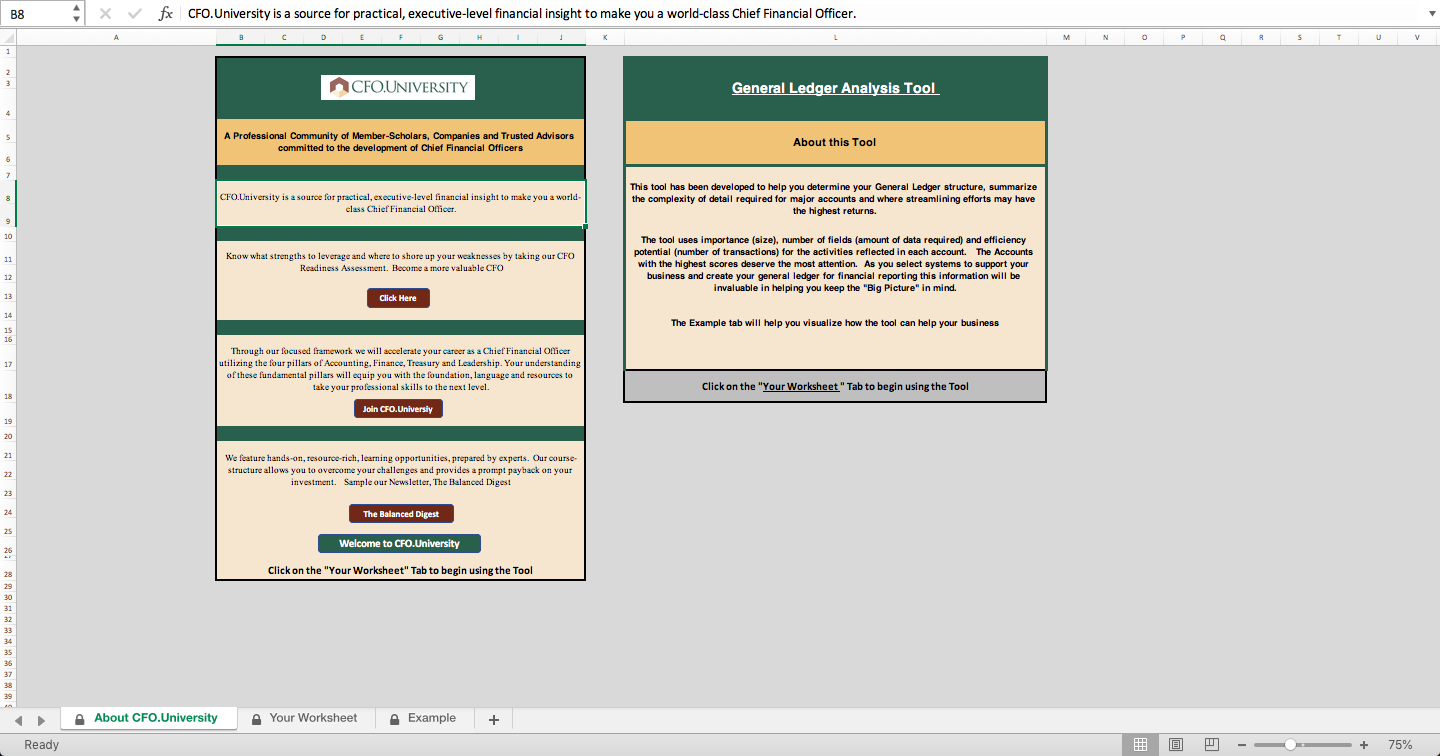This screenshot has width=1440, height=756.
Task: Select column K header
Action: [605, 38]
